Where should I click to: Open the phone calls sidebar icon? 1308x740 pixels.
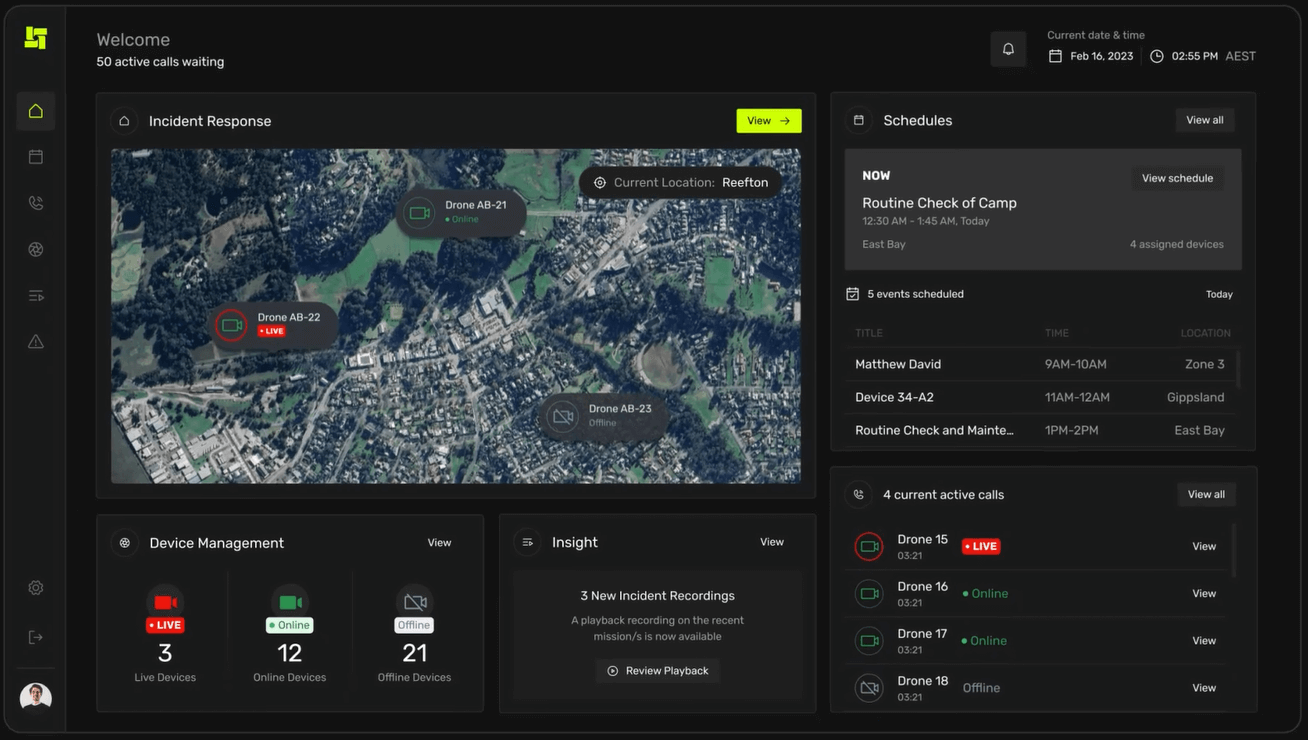[x=36, y=203]
